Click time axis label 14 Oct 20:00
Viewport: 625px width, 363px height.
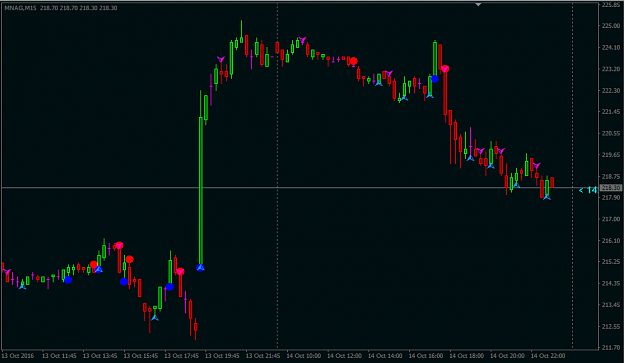click(x=507, y=355)
